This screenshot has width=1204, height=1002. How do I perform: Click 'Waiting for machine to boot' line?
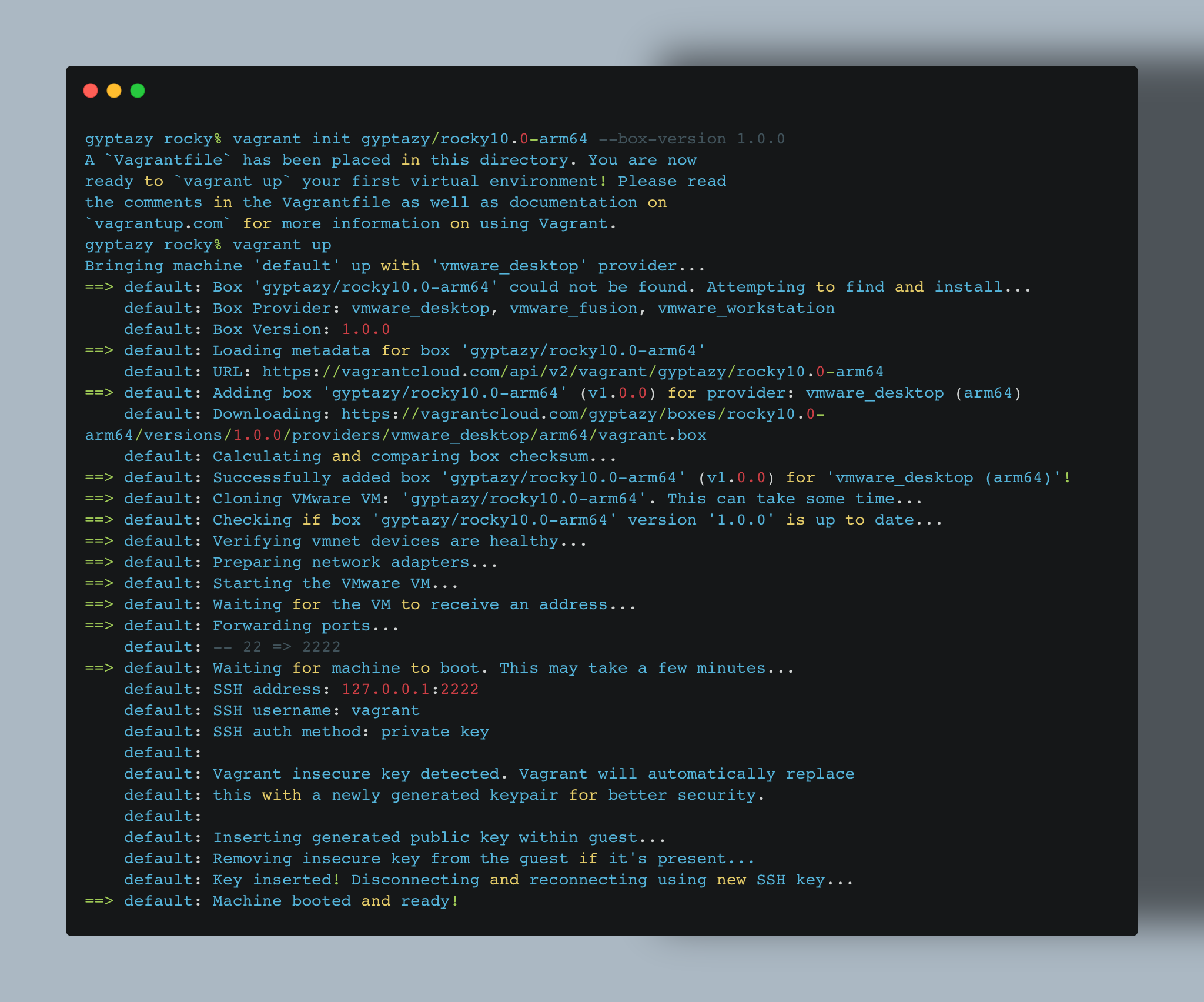point(439,669)
